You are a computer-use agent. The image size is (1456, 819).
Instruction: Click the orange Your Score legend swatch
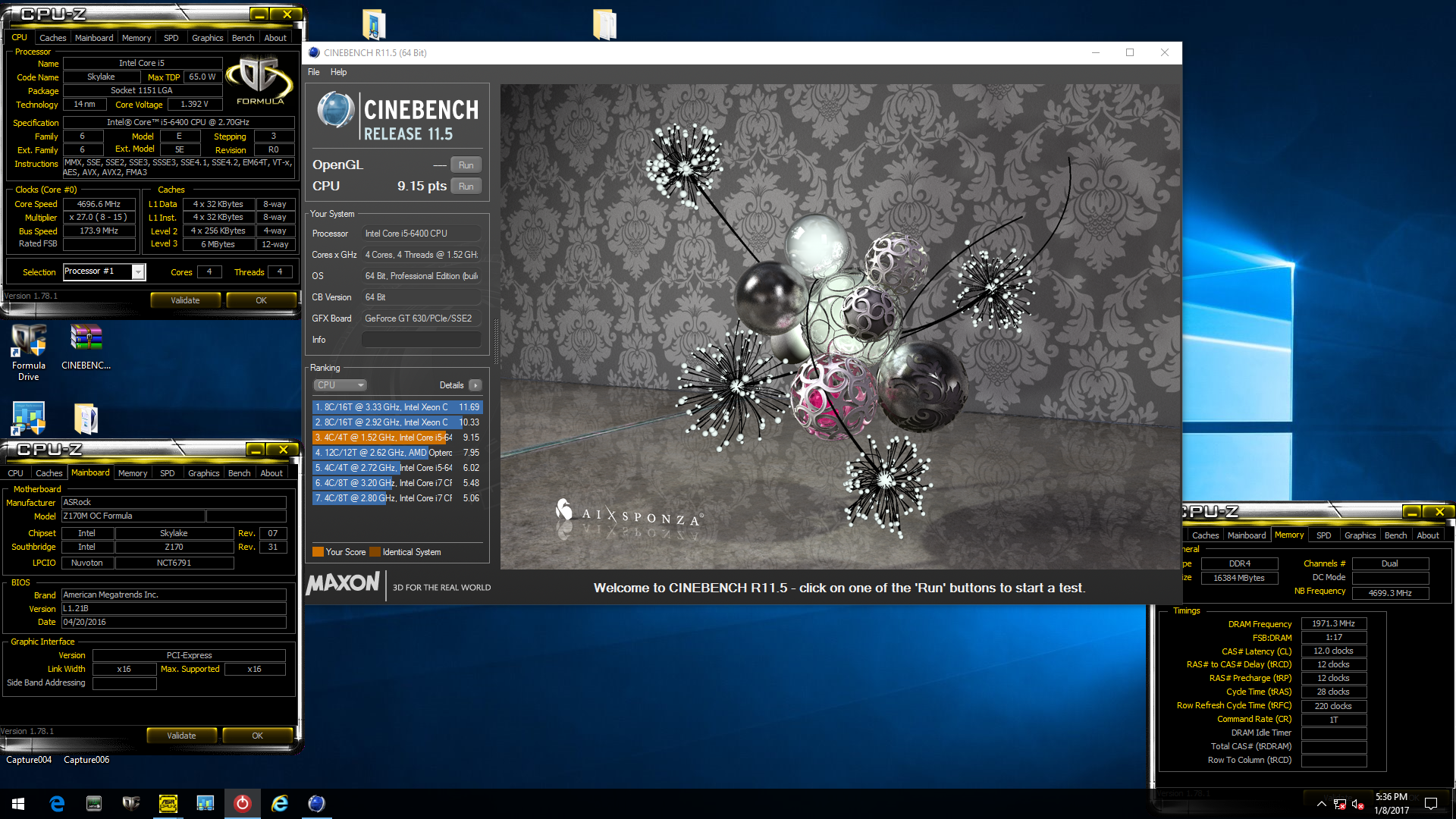click(318, 552)
